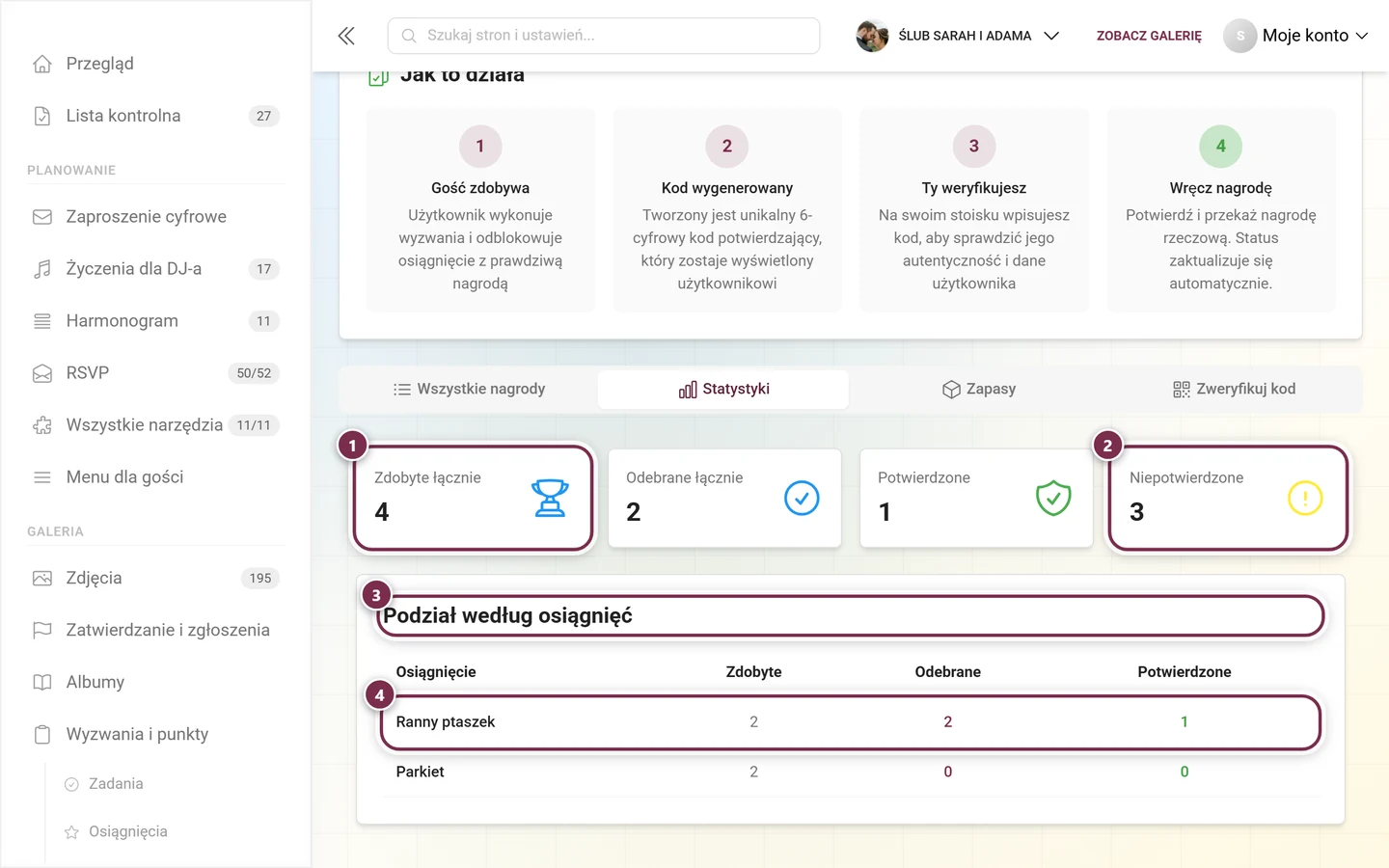Collapse the sidebar with double-chevron icon
The height and width of the screenshot is (868, 1389).
tap(346, 36)
